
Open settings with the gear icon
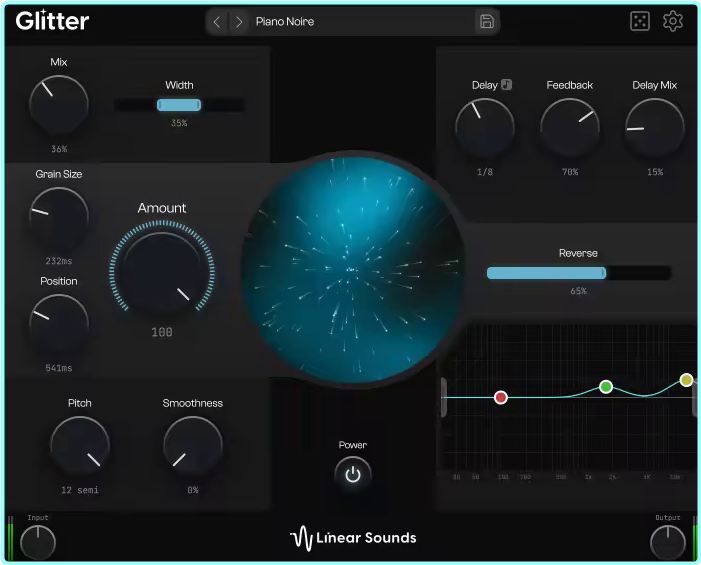673,21
